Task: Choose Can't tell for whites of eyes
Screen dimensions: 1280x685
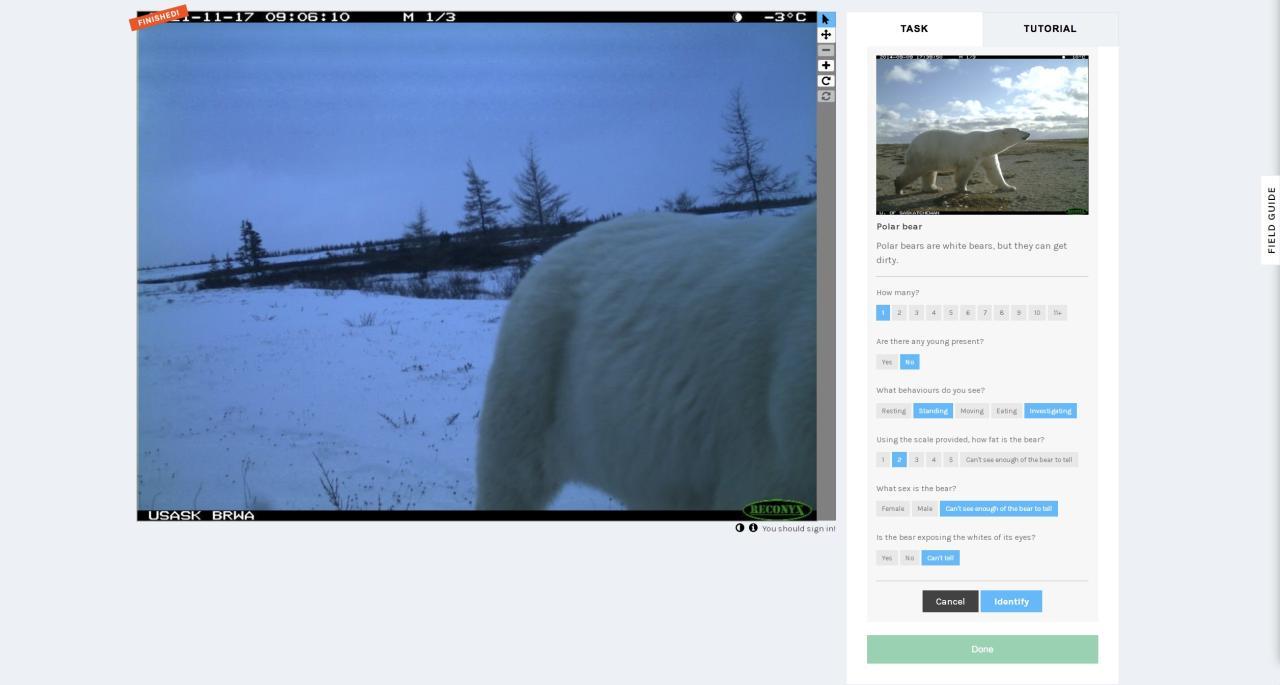Action: pyautogui.click(x=940, y=558)
